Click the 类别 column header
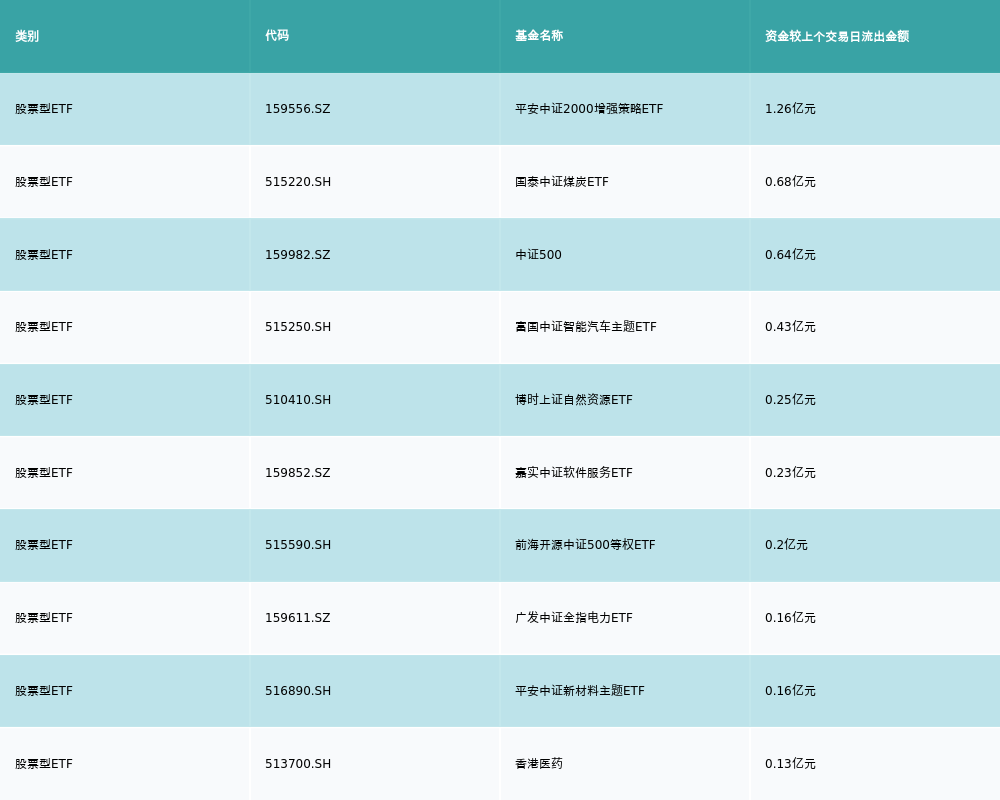The image size is (1000, 800). click(27, 36)
